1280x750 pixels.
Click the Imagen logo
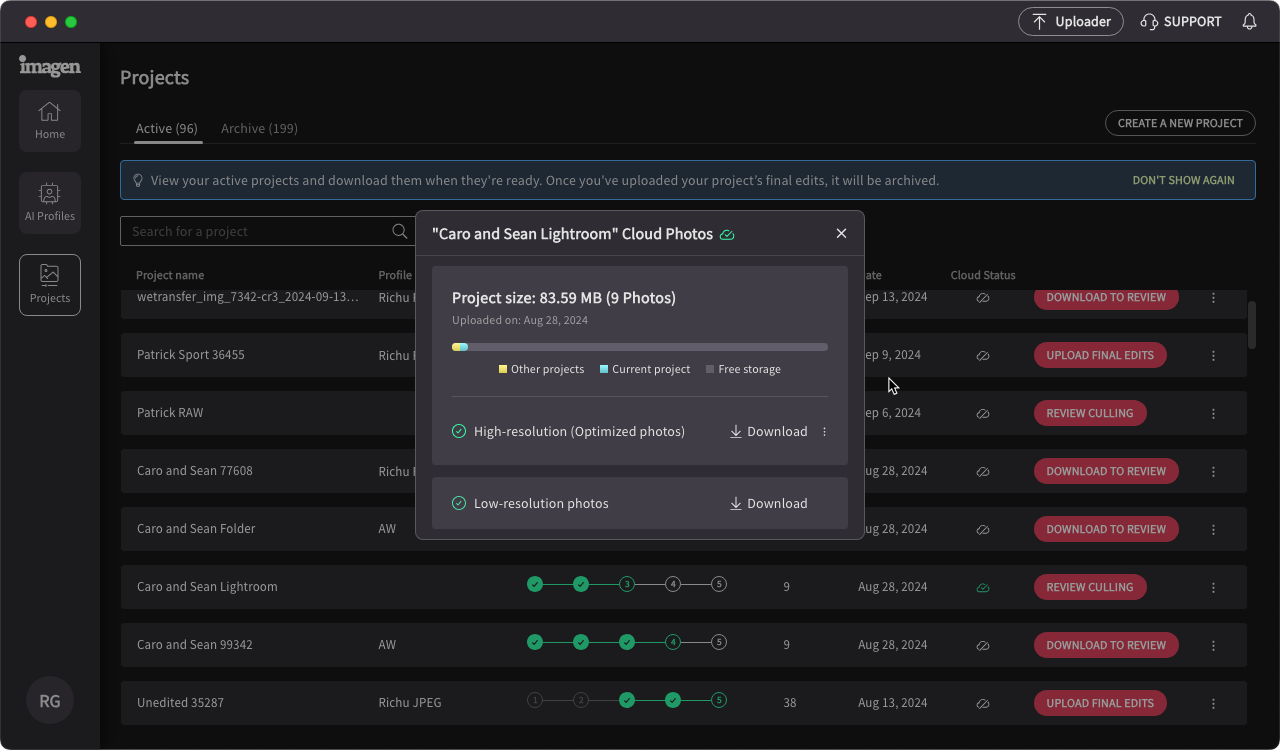click(50, 66)
